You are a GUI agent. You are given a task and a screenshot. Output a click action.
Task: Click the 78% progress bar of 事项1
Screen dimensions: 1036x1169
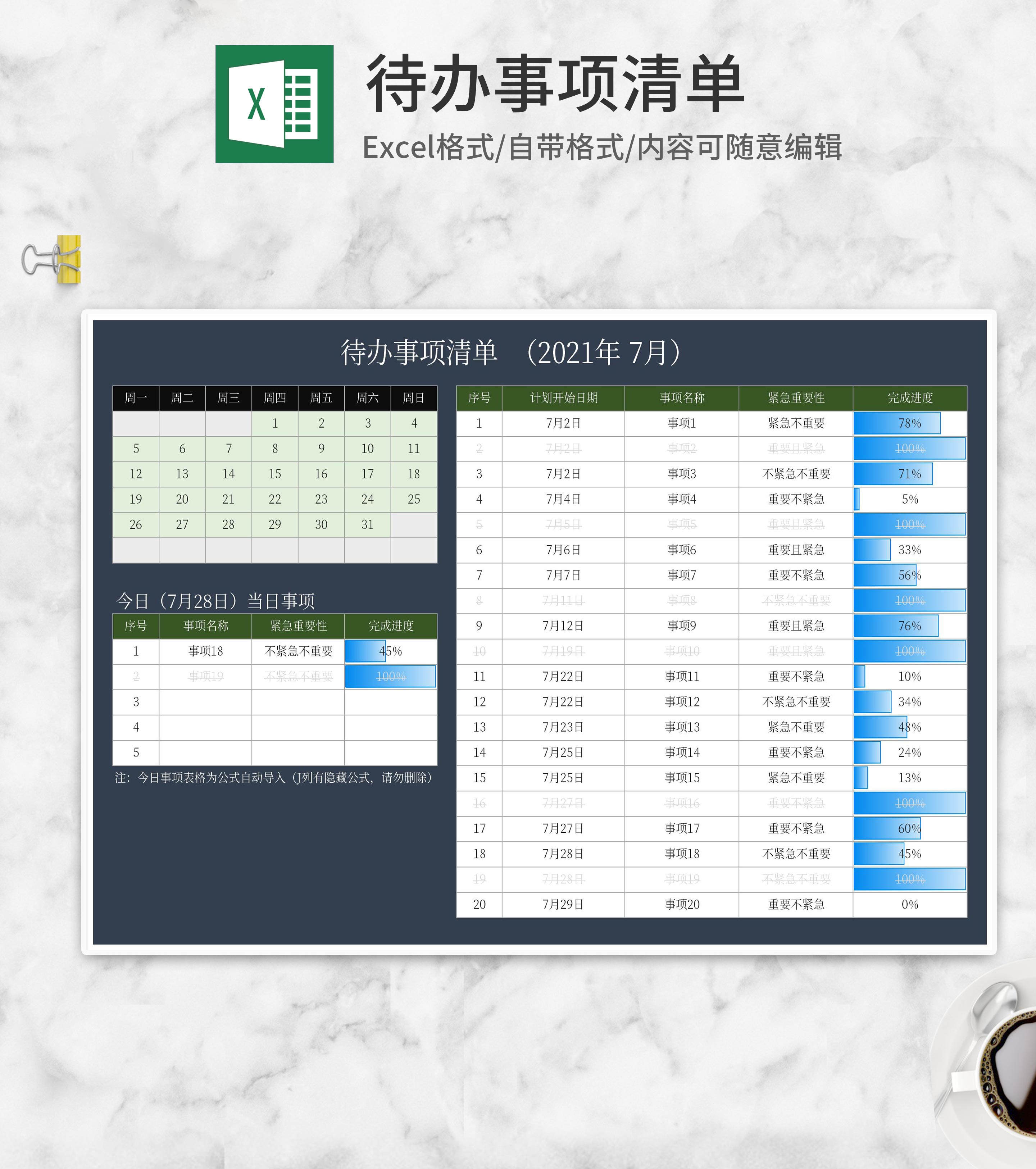click(x=897, y=423)
